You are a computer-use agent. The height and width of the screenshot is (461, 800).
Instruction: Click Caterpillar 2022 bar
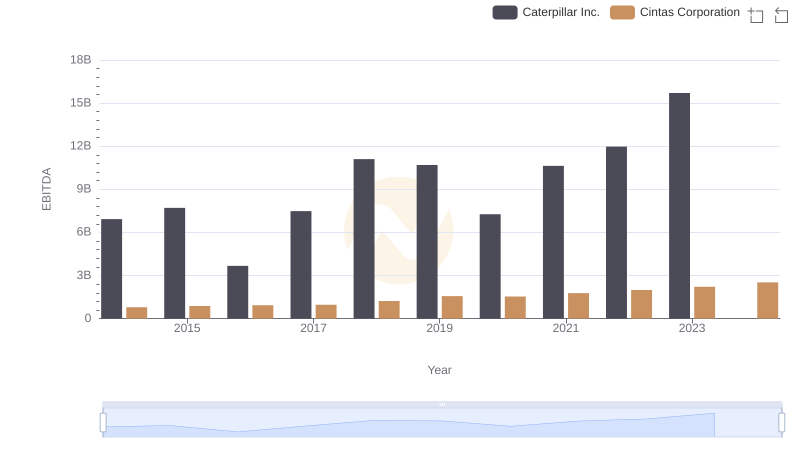point(616,233)
